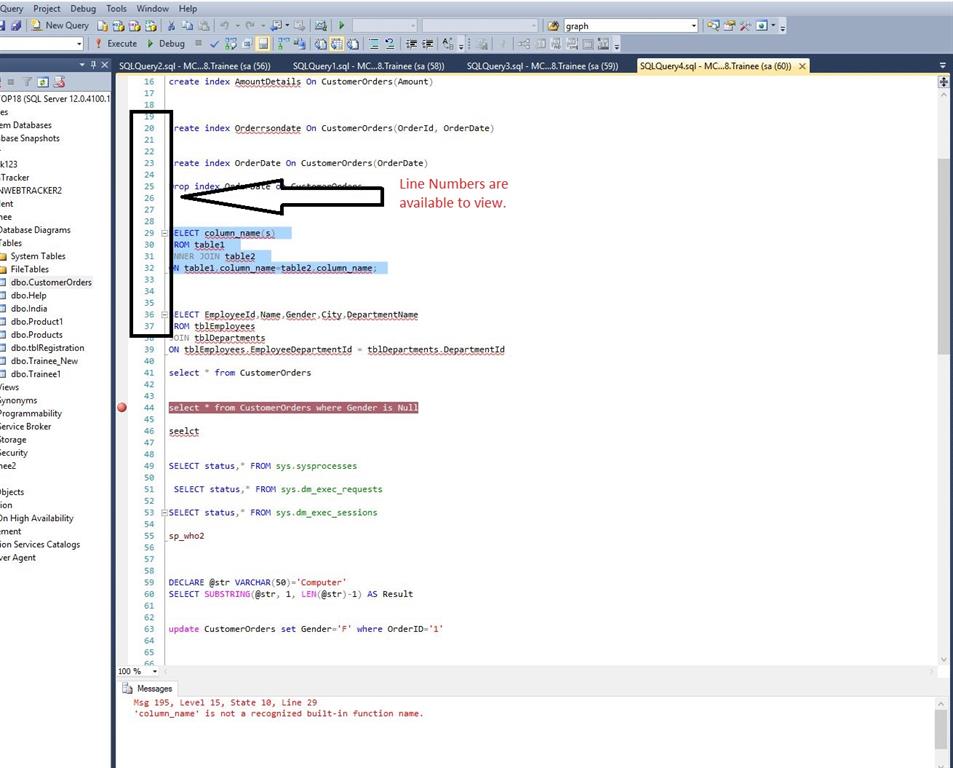The height and width of the screenshot is (768, 953).
Task: Open the Window menu
Action: pyautogui.click(x=153, y=9)
